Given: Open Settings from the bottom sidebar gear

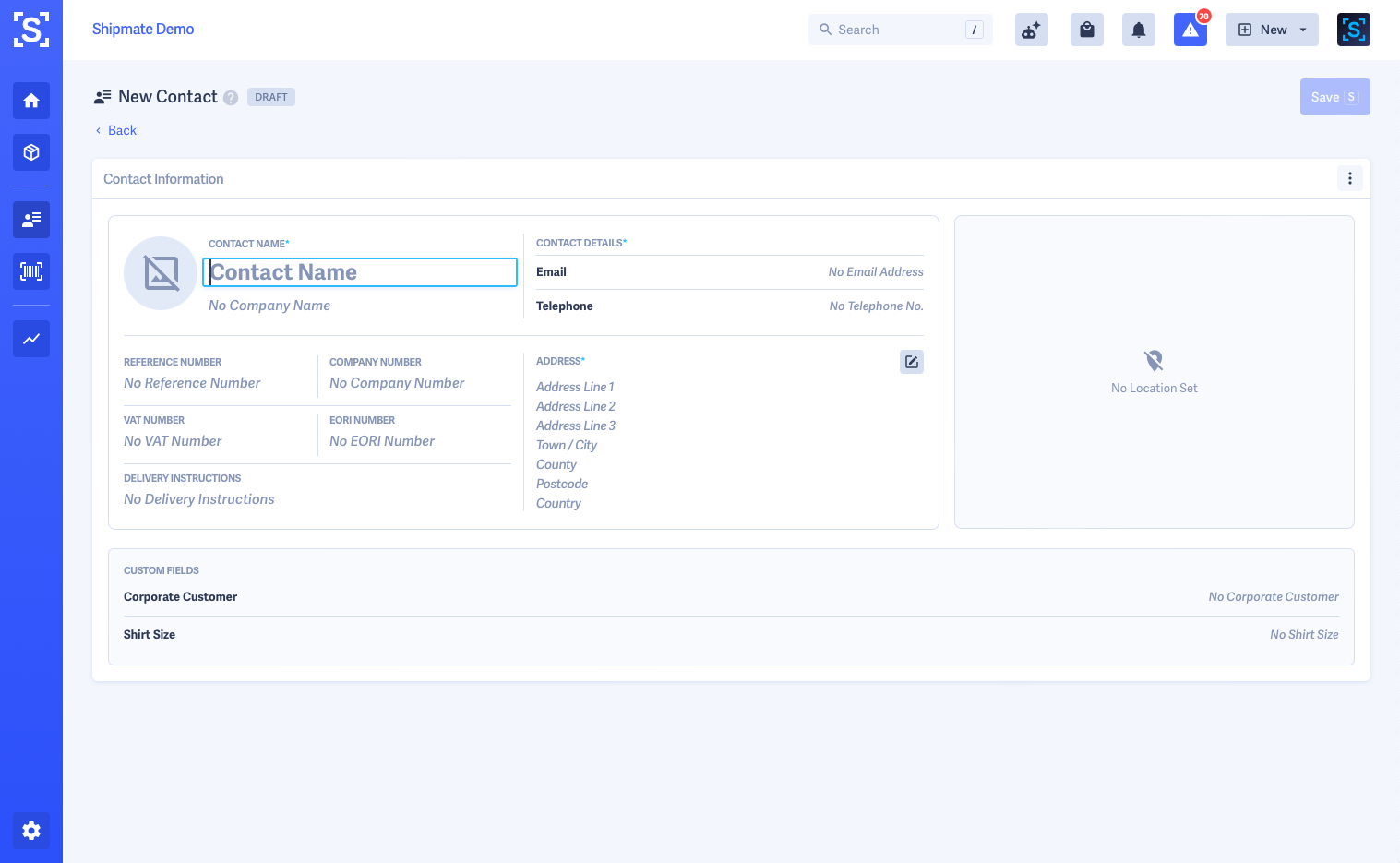Looking at the screenshot, I should (x=30, y=831).
